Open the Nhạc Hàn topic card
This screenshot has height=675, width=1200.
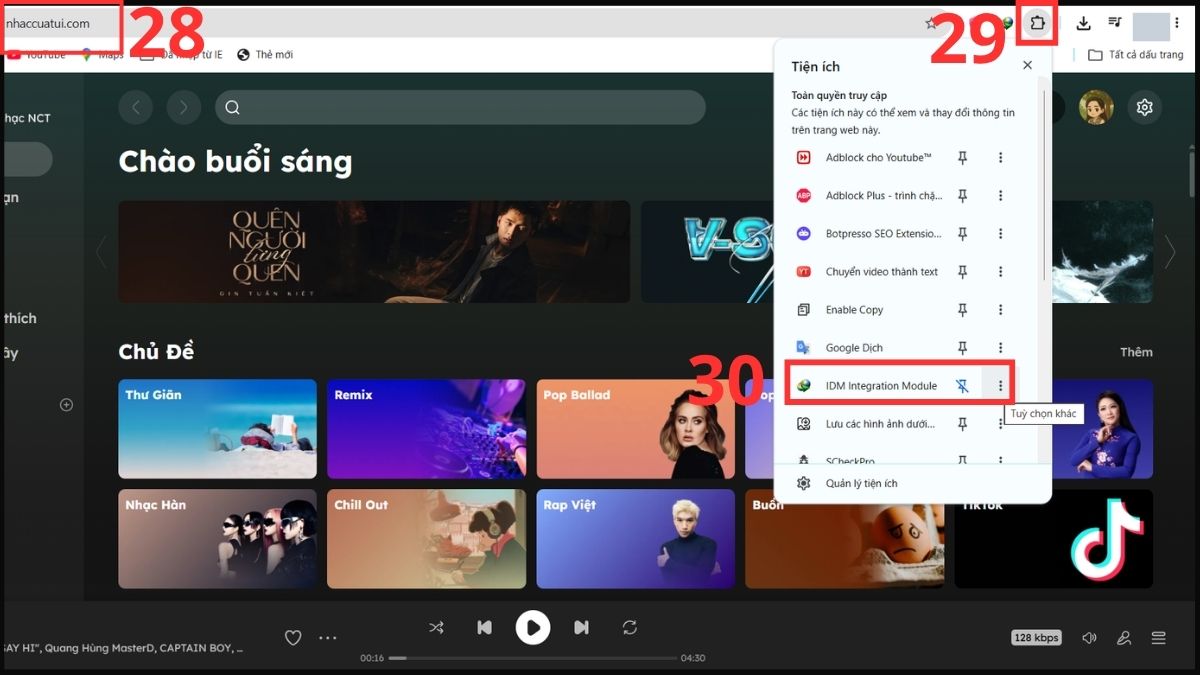click(x=218, y=538)
